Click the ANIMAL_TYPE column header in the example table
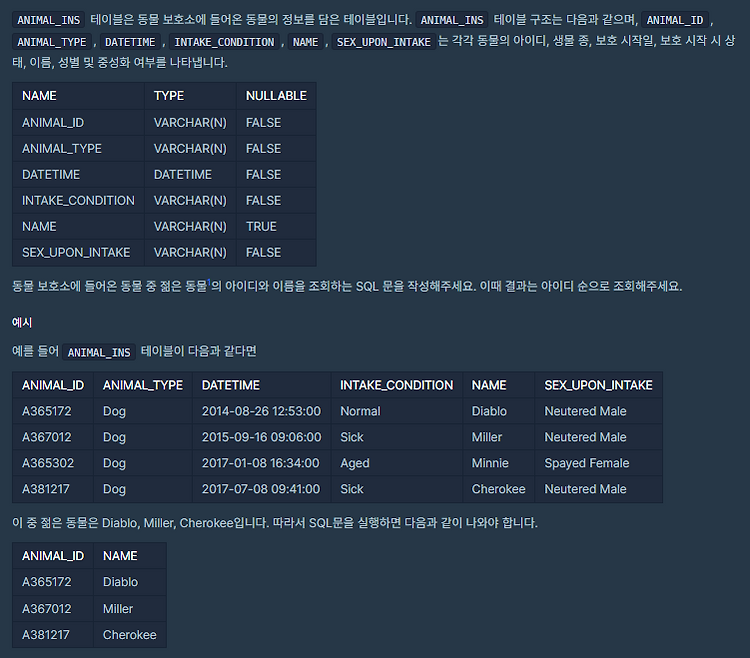This screenshot has height=658, width=750. (143, 385)
